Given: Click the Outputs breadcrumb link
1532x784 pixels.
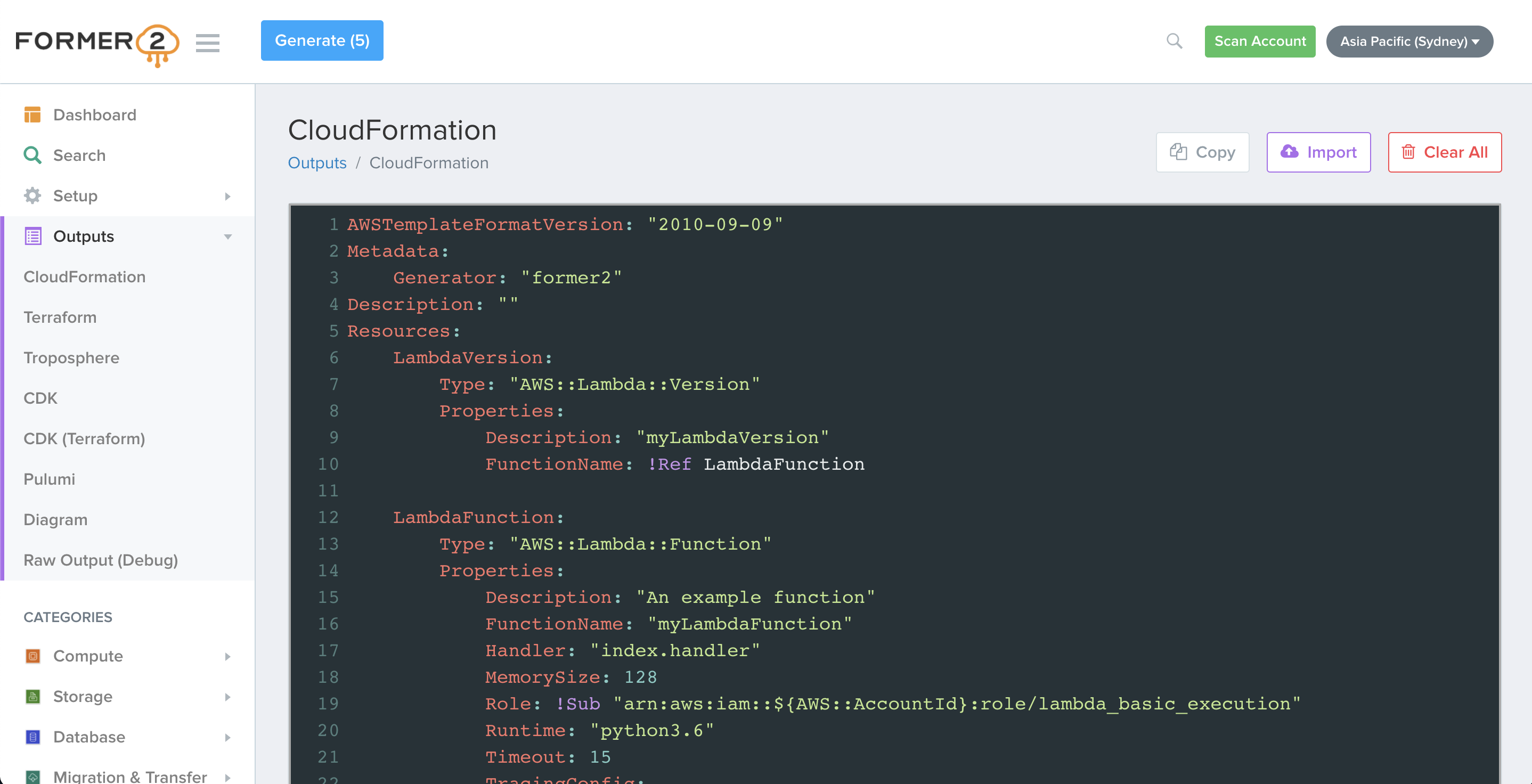Looking at the screenshot, I should click(316, 162).
